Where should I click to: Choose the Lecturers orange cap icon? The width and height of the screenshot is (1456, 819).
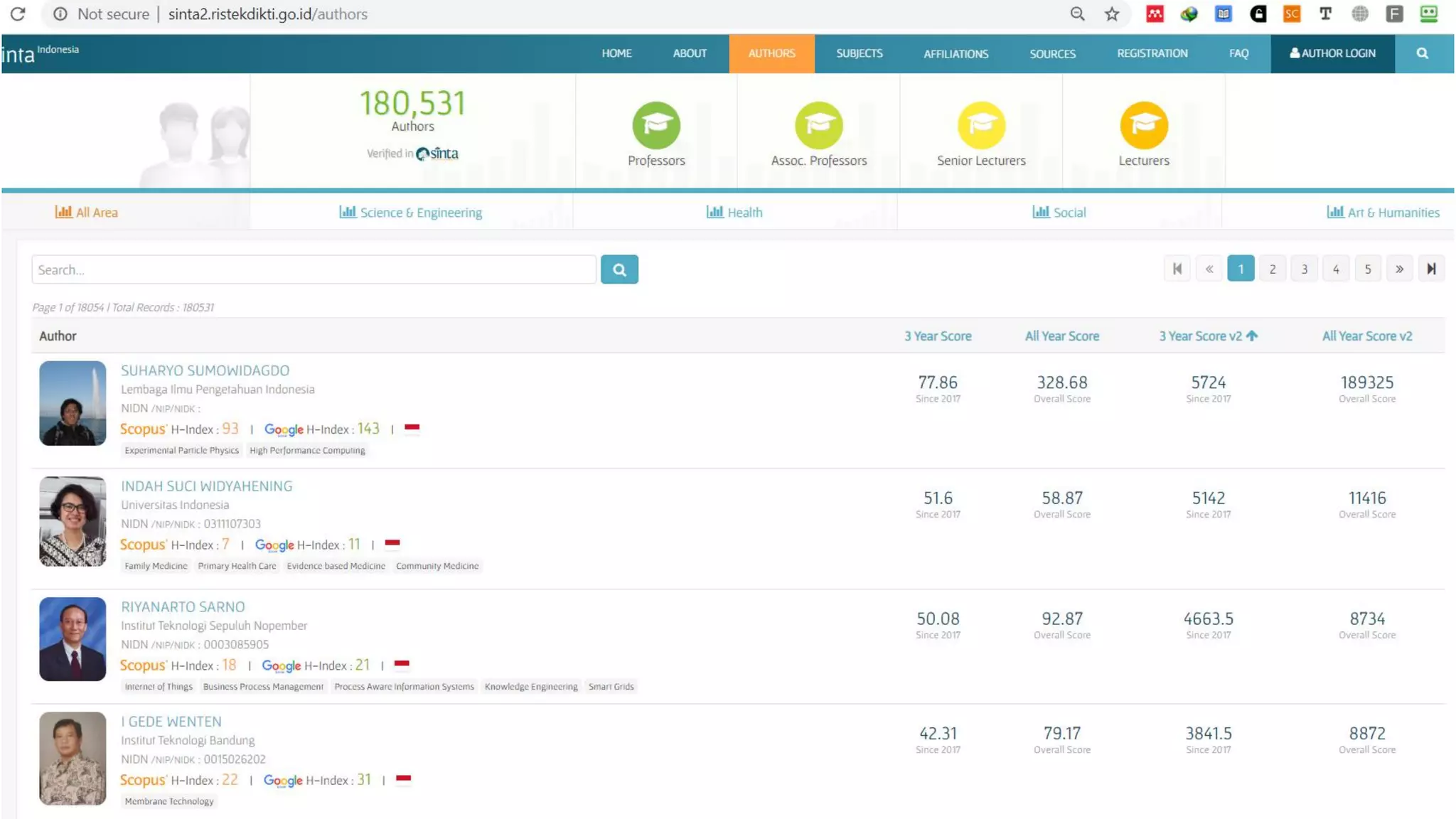(1144, 125)
